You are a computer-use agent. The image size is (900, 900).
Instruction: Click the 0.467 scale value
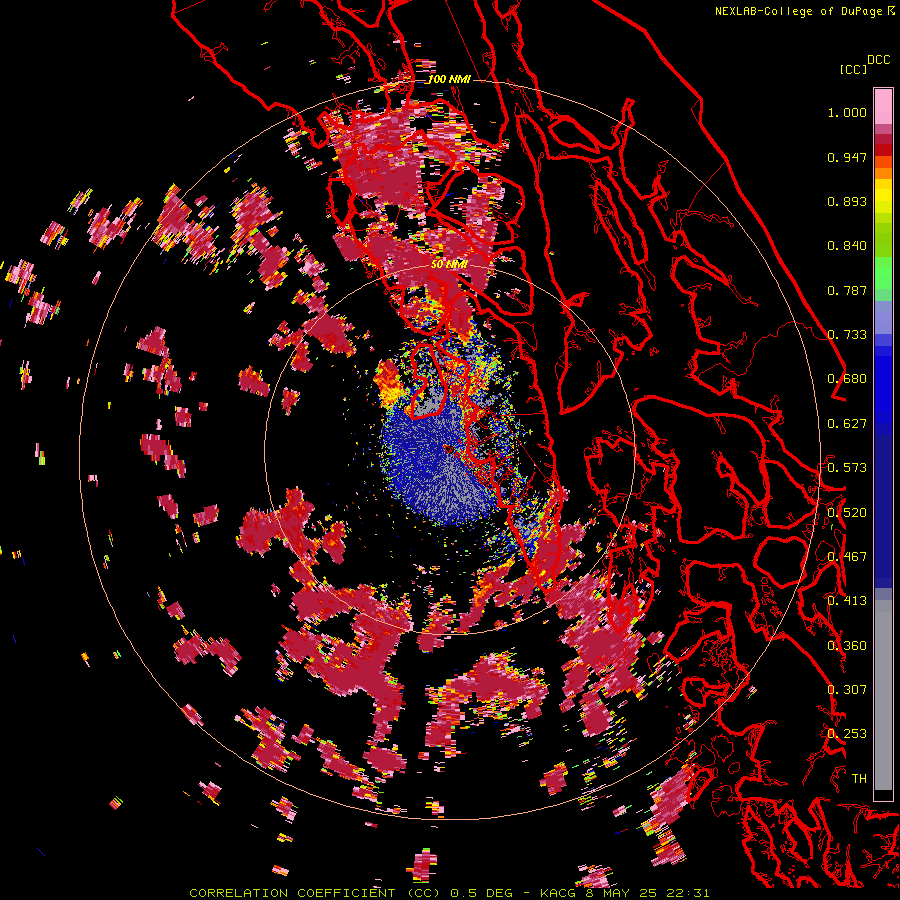(x=847, y=557)
